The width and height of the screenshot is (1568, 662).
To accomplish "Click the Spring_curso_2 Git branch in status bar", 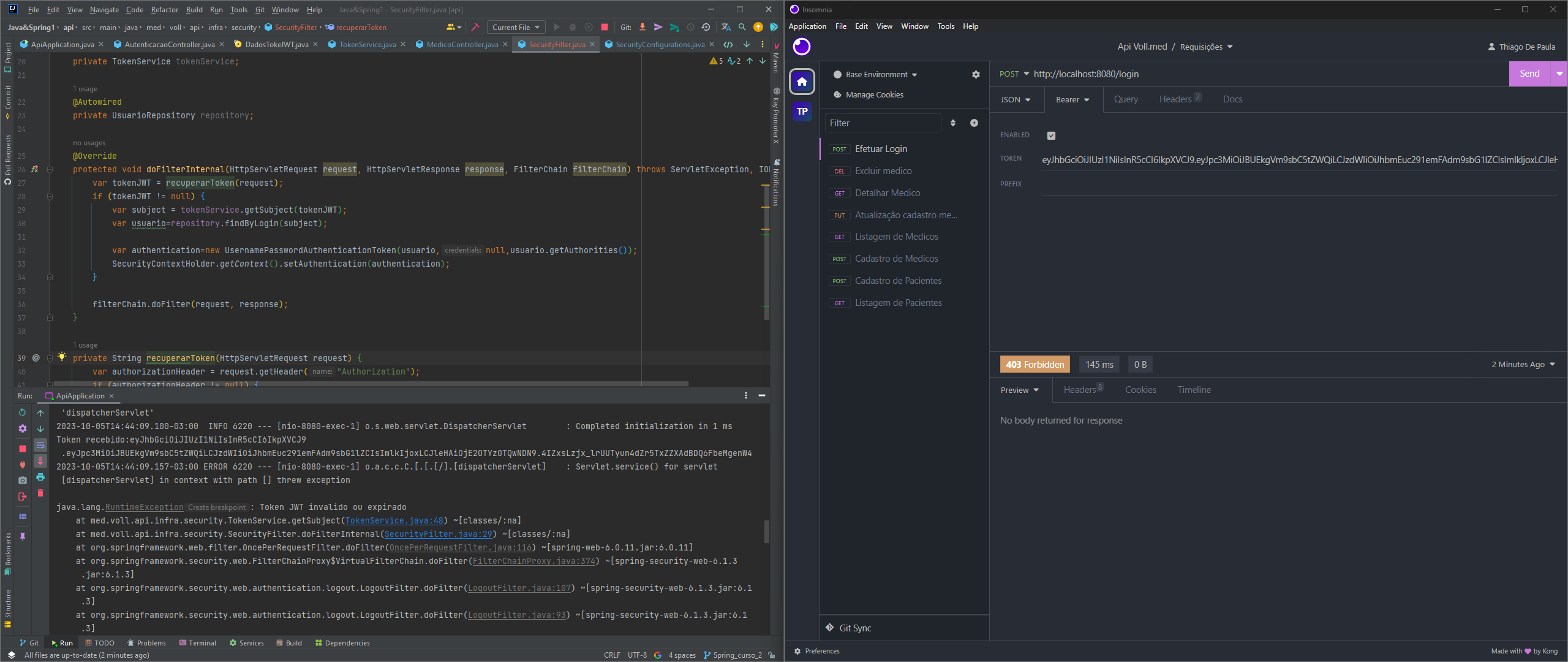I will point(733,655).
